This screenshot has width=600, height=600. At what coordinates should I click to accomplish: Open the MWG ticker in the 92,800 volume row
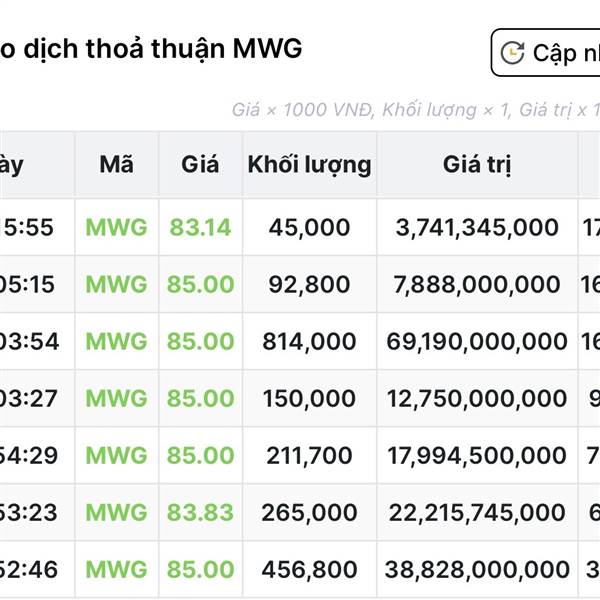(x=116, y=284)
